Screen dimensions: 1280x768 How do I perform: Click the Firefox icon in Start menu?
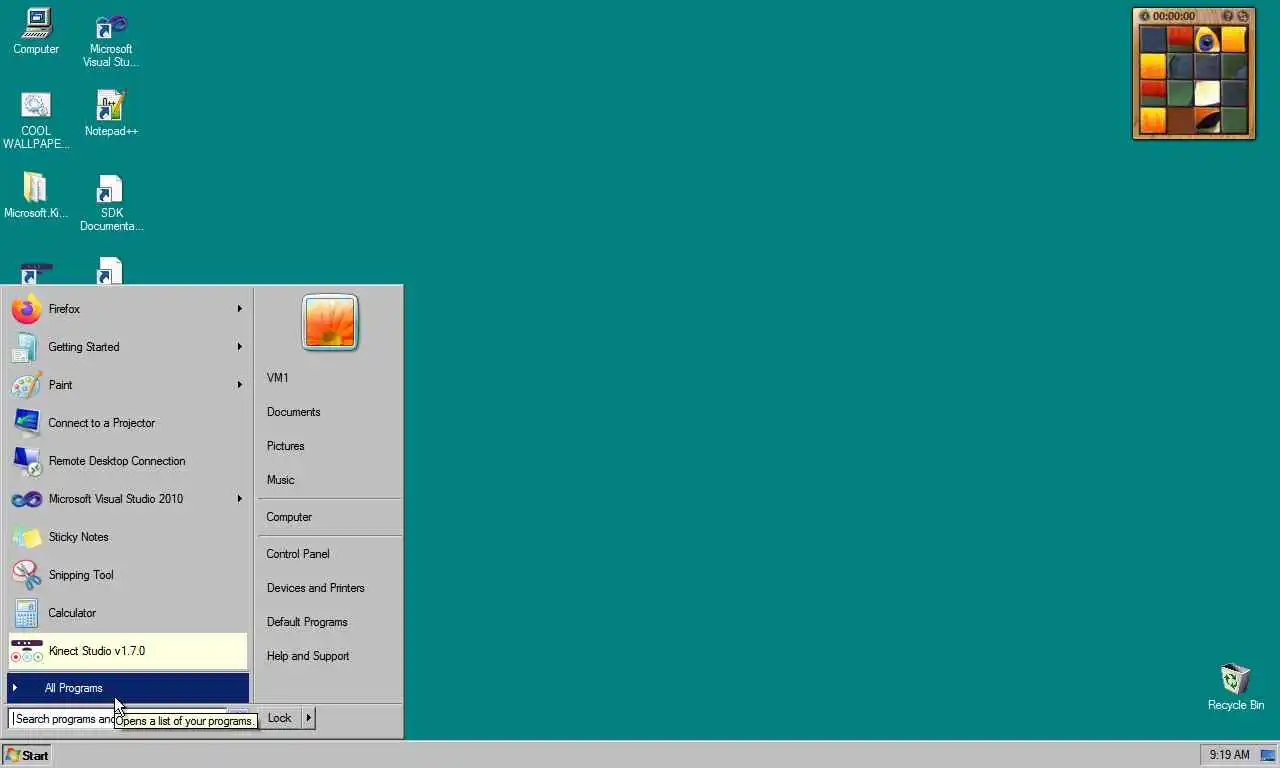point(27,309)
